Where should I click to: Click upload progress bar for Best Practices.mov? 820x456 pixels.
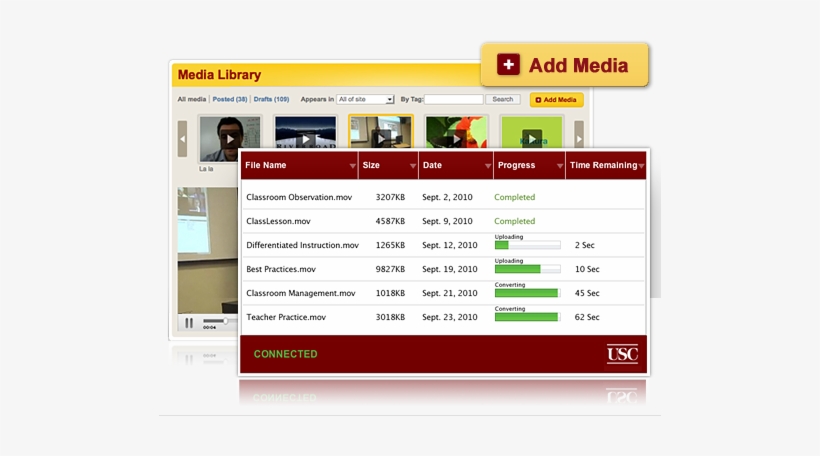[528, 269]
